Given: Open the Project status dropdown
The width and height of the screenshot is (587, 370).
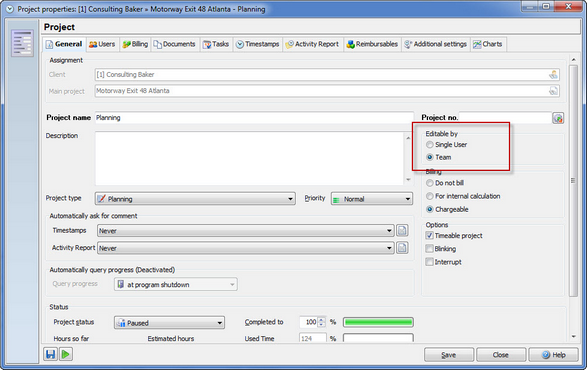Looking at the screenshot, I should (x=169, y=323).
